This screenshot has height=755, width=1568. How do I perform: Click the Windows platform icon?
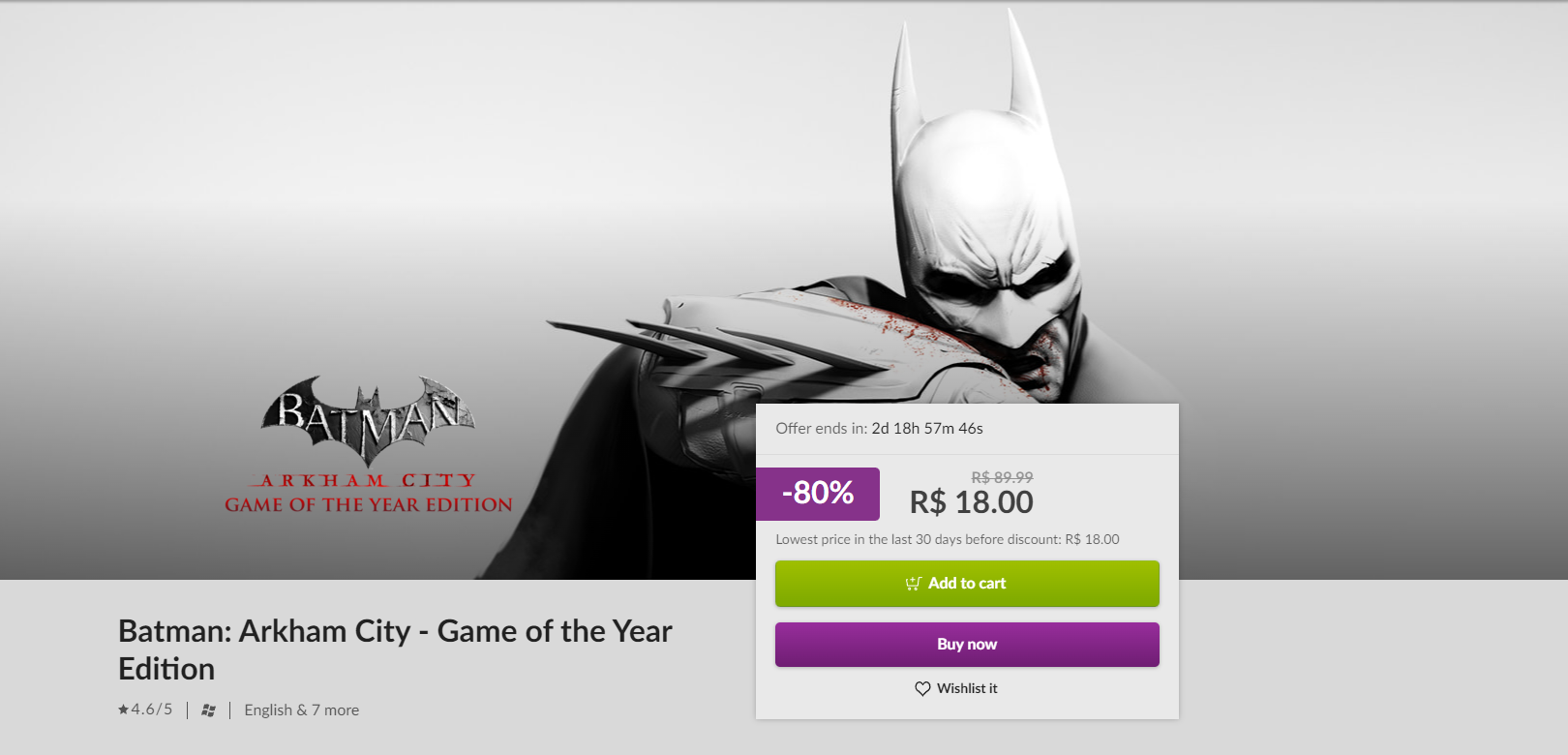(x=208, y=710)
